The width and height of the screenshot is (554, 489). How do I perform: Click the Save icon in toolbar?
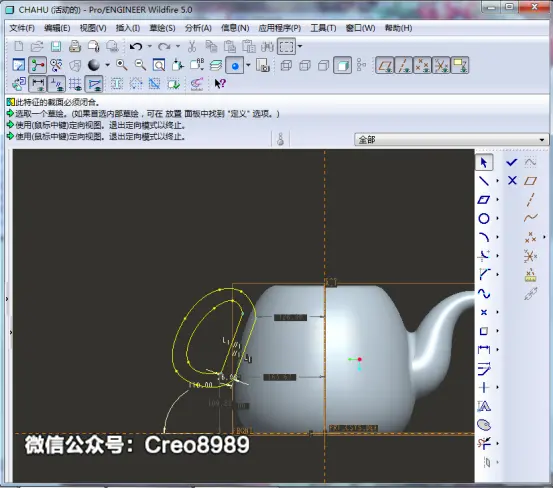point(56,46)
